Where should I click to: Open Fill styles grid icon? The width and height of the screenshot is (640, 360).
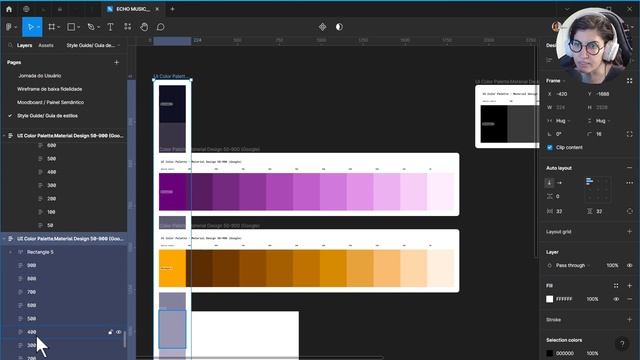616,286
